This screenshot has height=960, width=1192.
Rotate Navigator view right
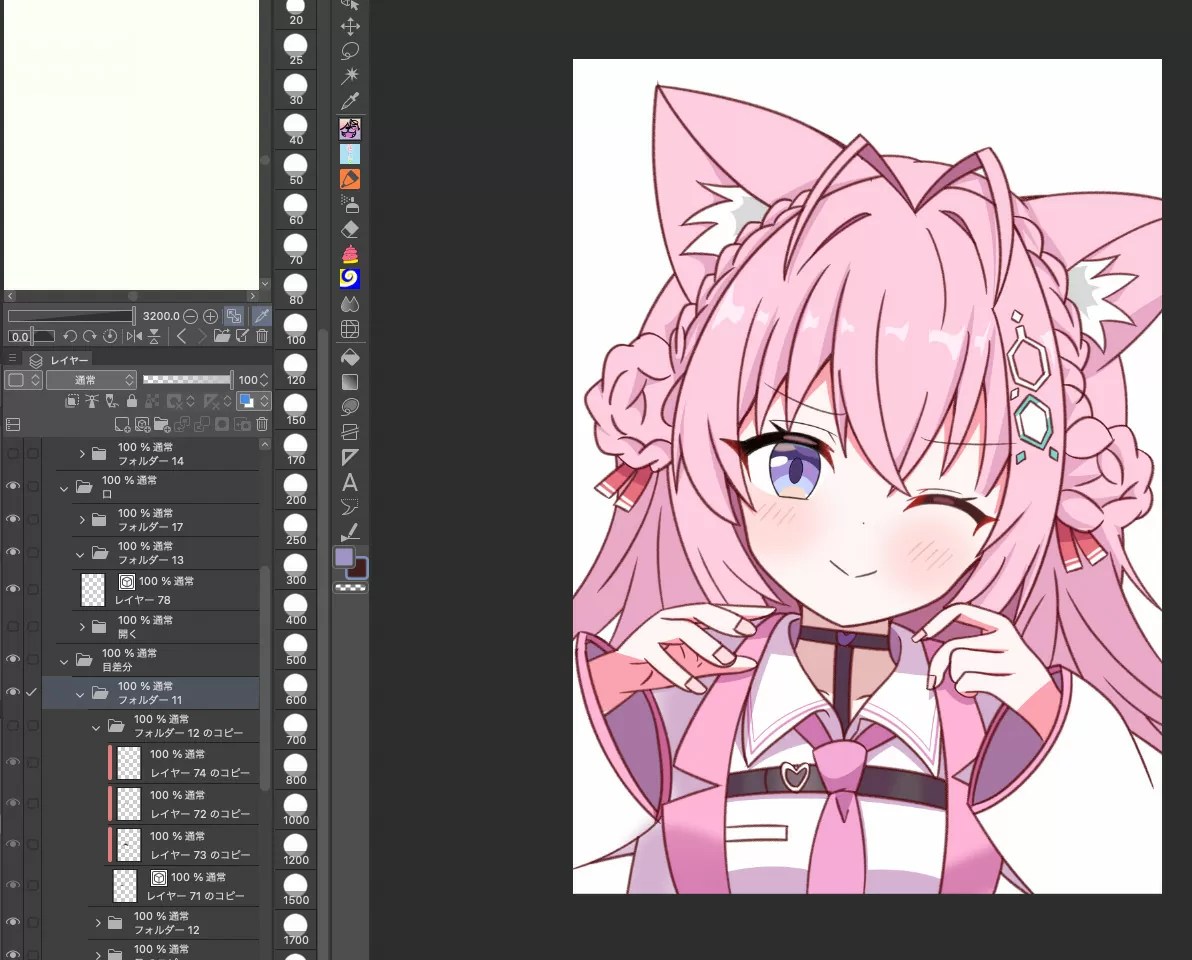(x=90, y=335)
